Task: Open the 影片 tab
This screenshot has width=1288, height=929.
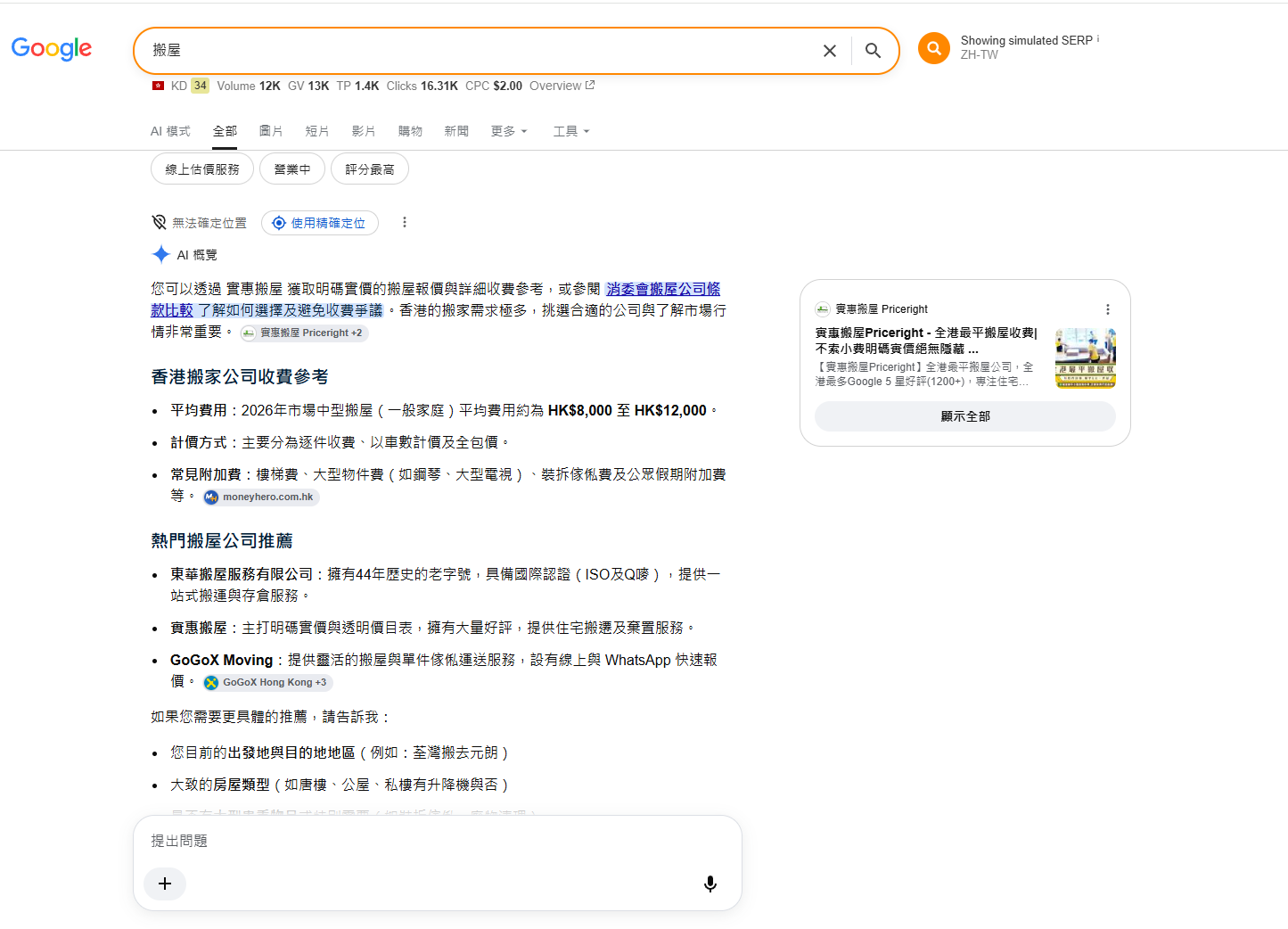Action: point(364,131)
